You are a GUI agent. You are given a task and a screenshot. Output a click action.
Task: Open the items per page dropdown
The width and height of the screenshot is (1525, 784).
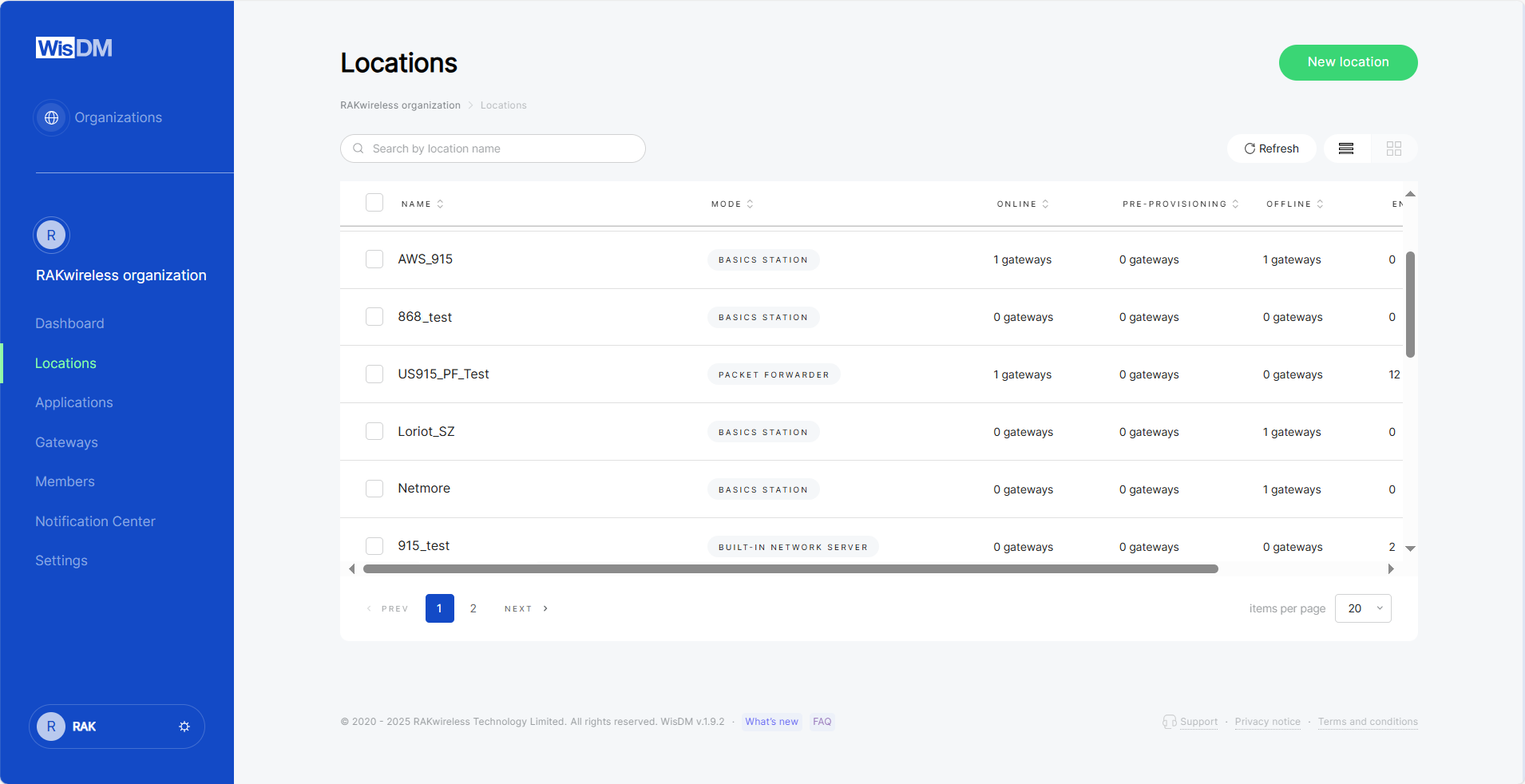(x=1363, y=608)
